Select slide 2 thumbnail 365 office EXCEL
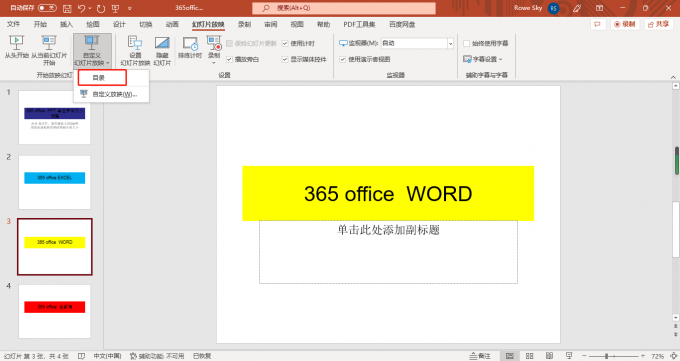Viewport: 680px width, 361px height. coord(55,182)
